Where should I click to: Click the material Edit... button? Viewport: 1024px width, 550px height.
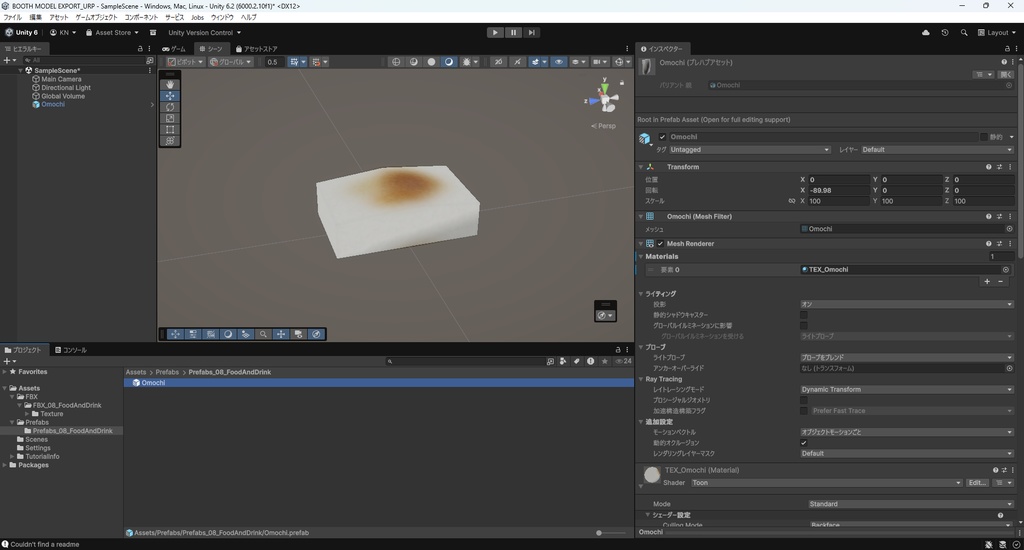tap(977, 483)
